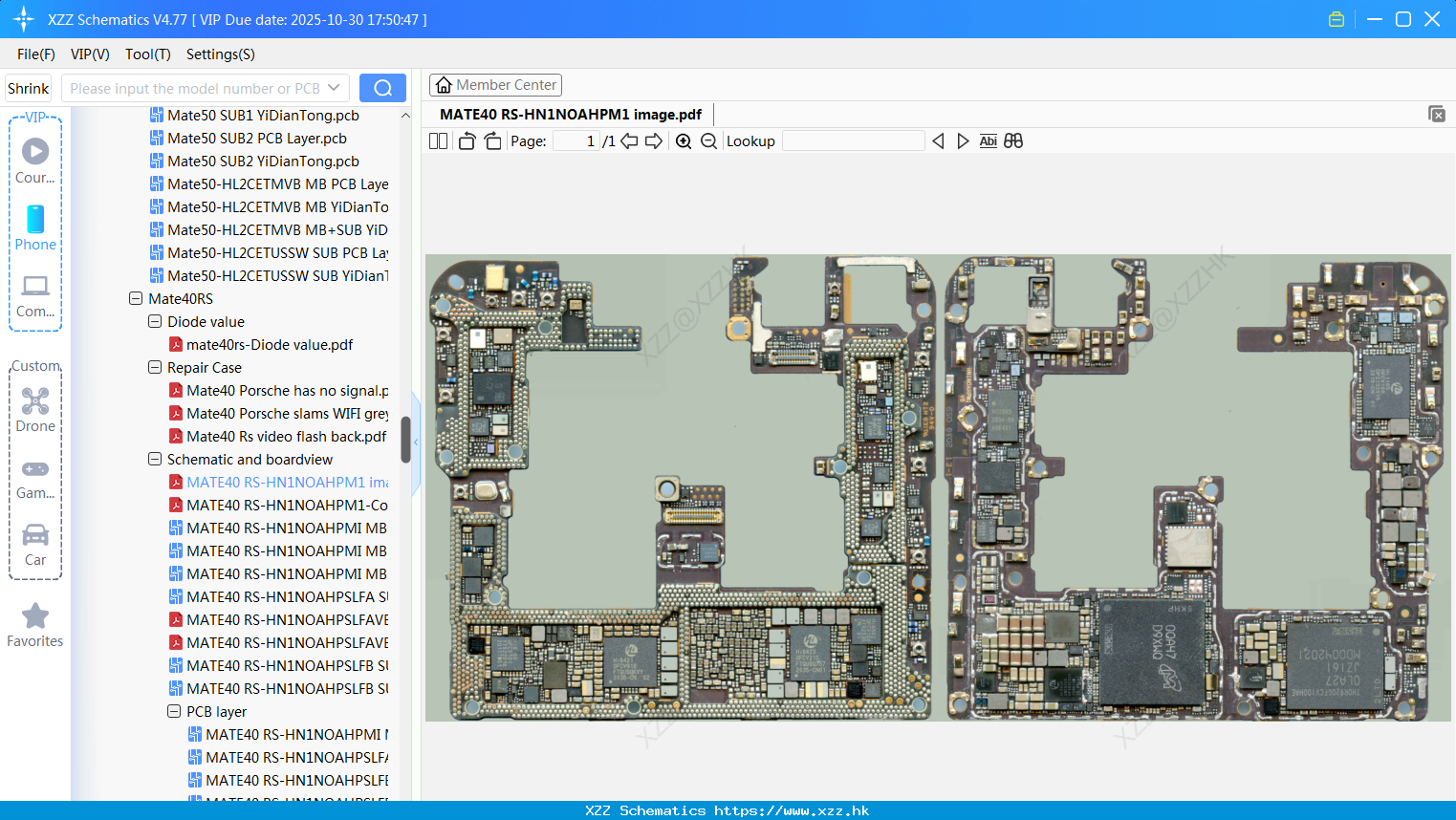Select Mate50-HL2CETUSSW SUB PCB Layer file
Screen dimensions: 1456x820
(277, 252)
